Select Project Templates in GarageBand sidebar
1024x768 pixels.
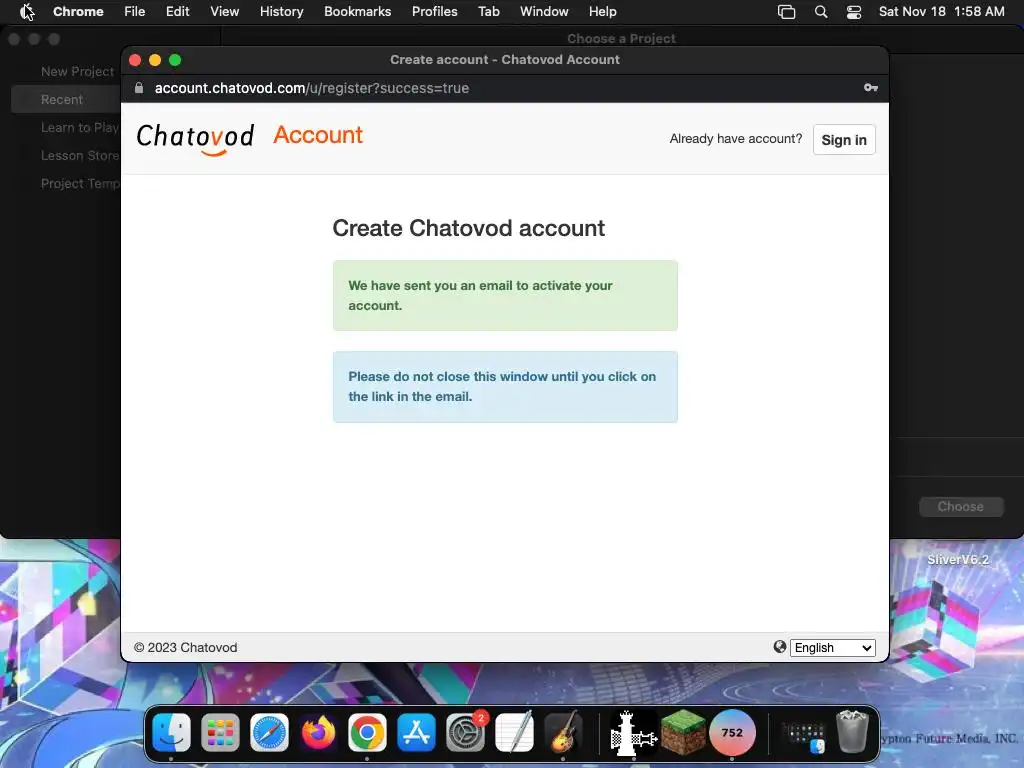pyautogui.click(x=80, y=184)
